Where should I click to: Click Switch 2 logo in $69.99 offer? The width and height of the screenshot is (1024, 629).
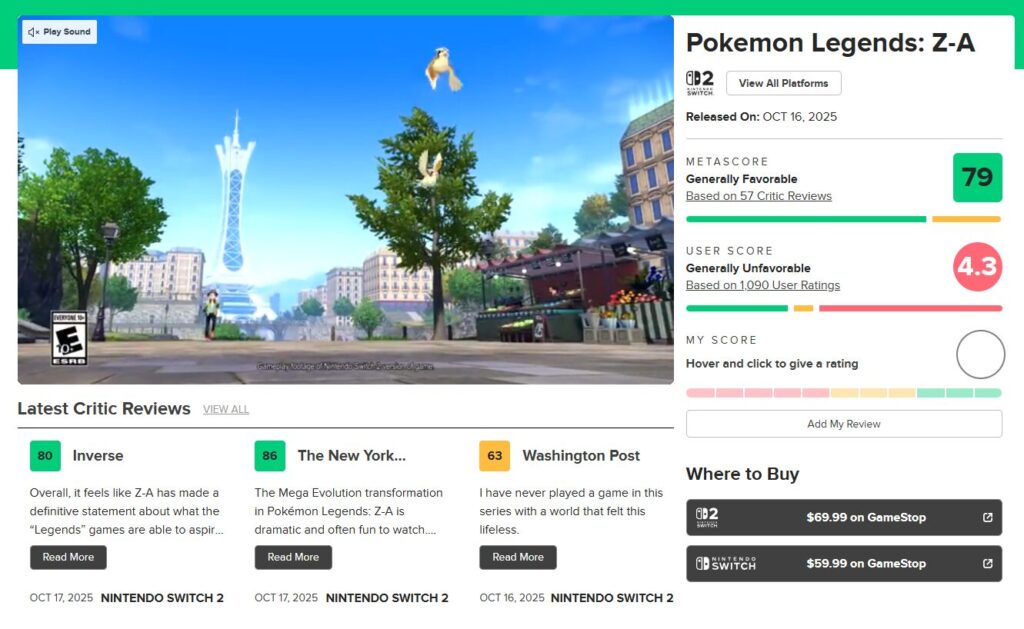(707, 518)
